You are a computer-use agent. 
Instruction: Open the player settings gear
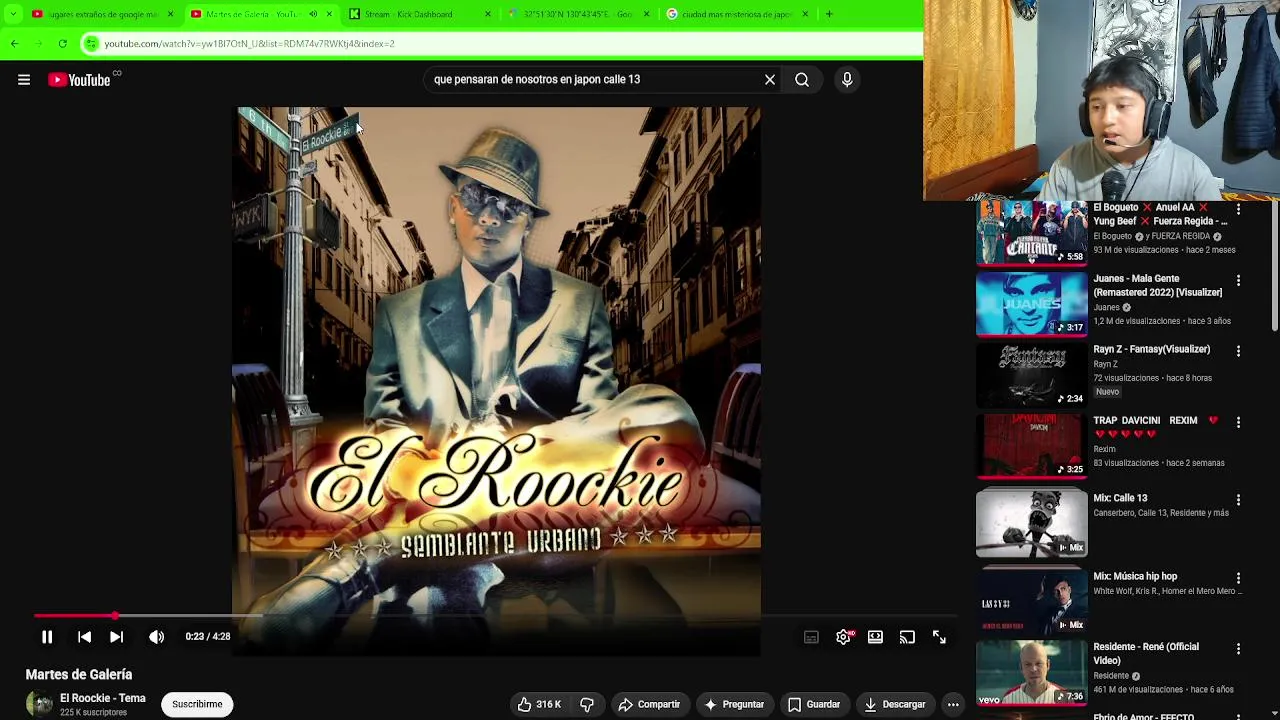[x=844, y=637]
